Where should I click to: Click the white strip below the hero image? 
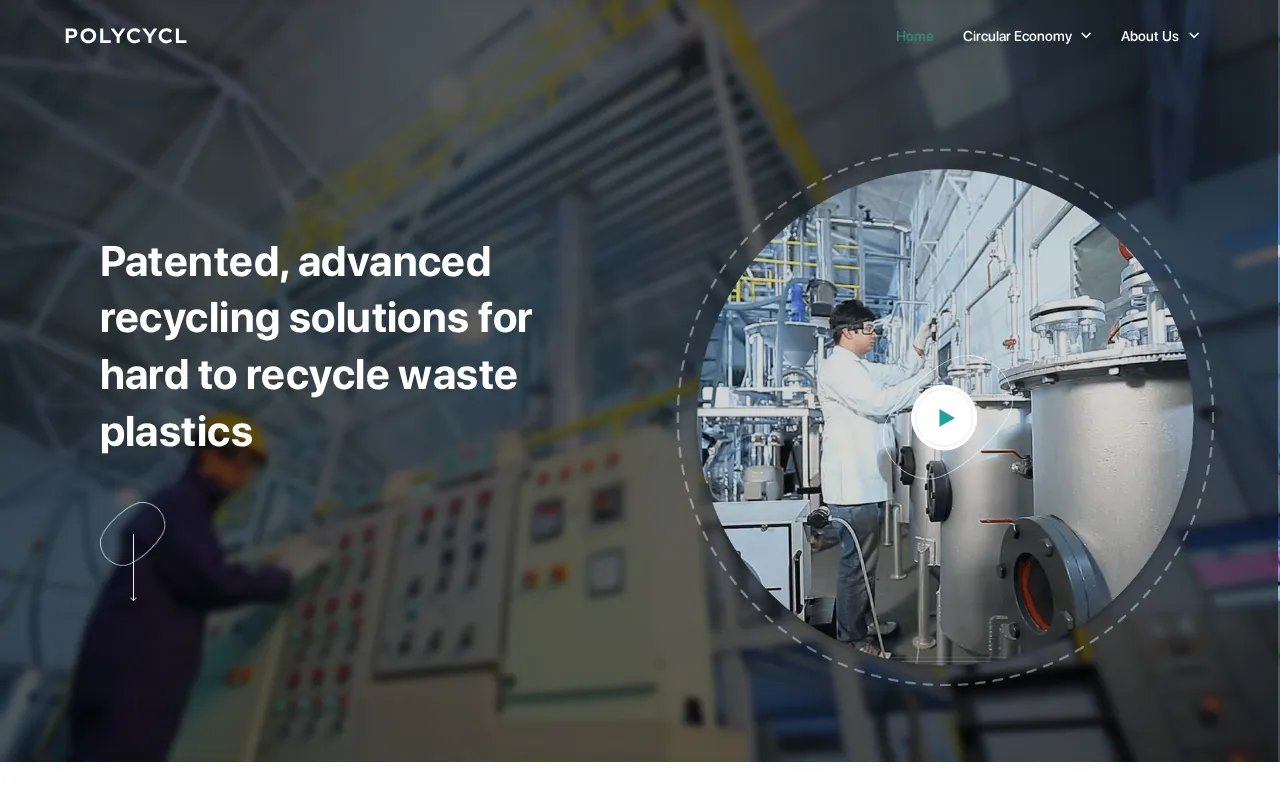(x=640, y=781)
